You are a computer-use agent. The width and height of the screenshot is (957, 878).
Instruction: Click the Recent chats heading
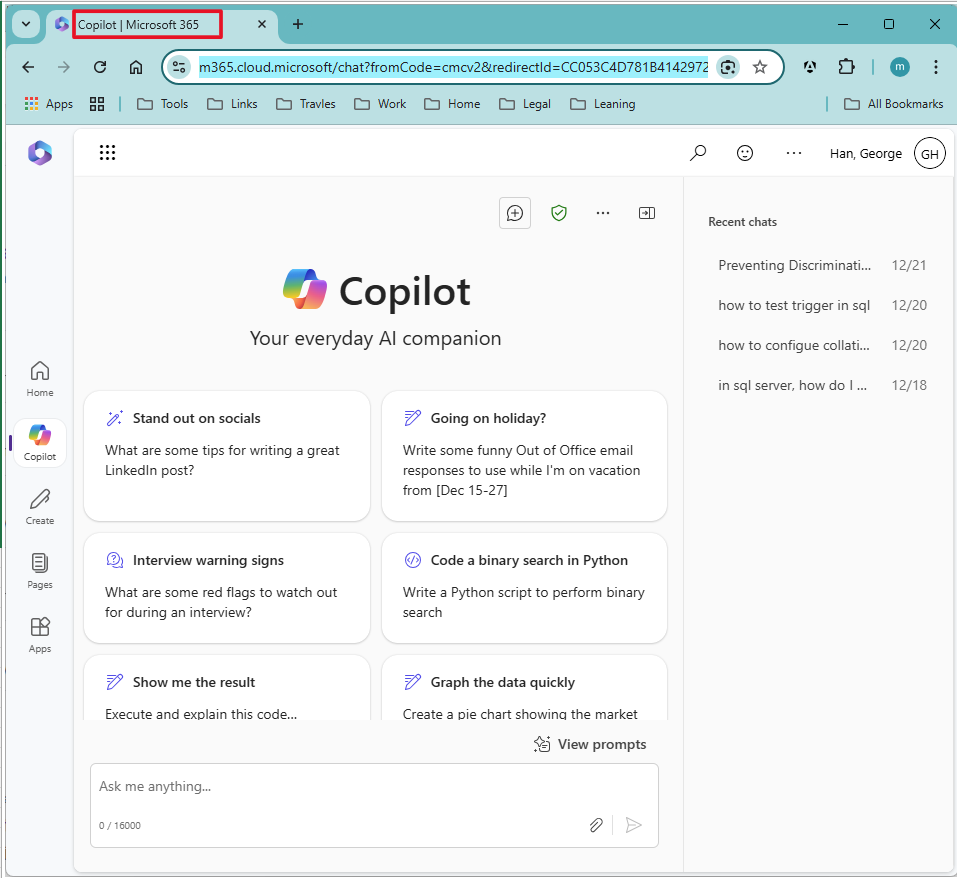tap(742, 222)
